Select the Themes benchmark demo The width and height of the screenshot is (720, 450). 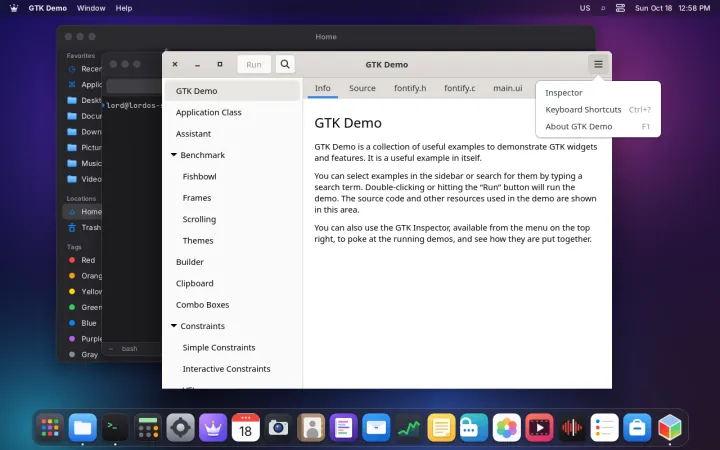(232, 240)
